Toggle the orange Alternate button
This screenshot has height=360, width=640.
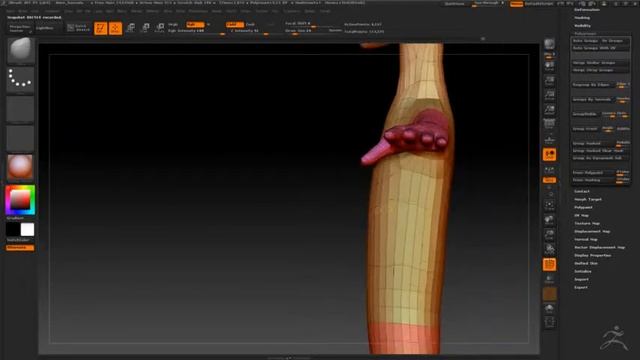pyautogui.click(x=20, y=248)
